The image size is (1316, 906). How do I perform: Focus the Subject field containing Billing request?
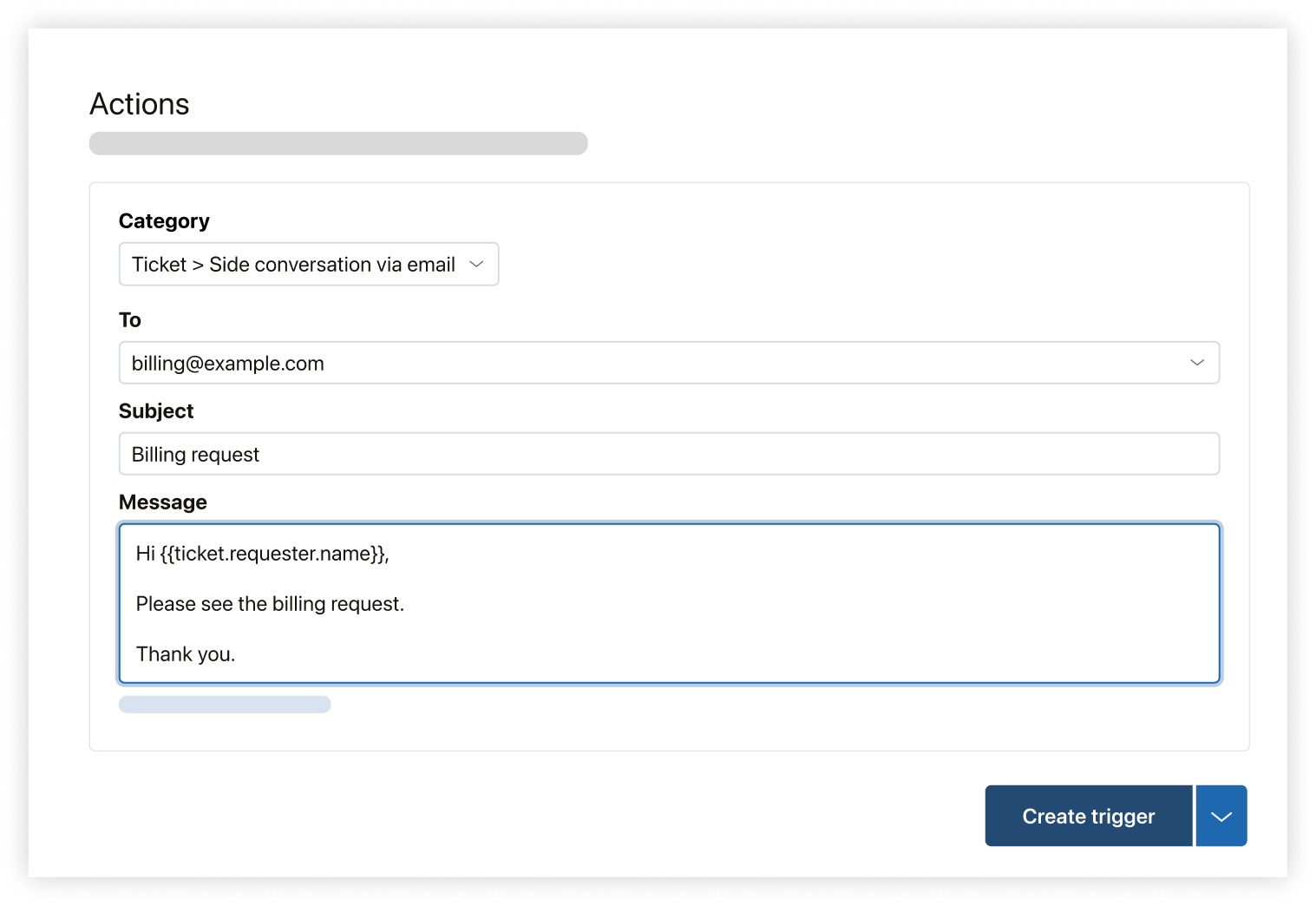coord(668,454)
